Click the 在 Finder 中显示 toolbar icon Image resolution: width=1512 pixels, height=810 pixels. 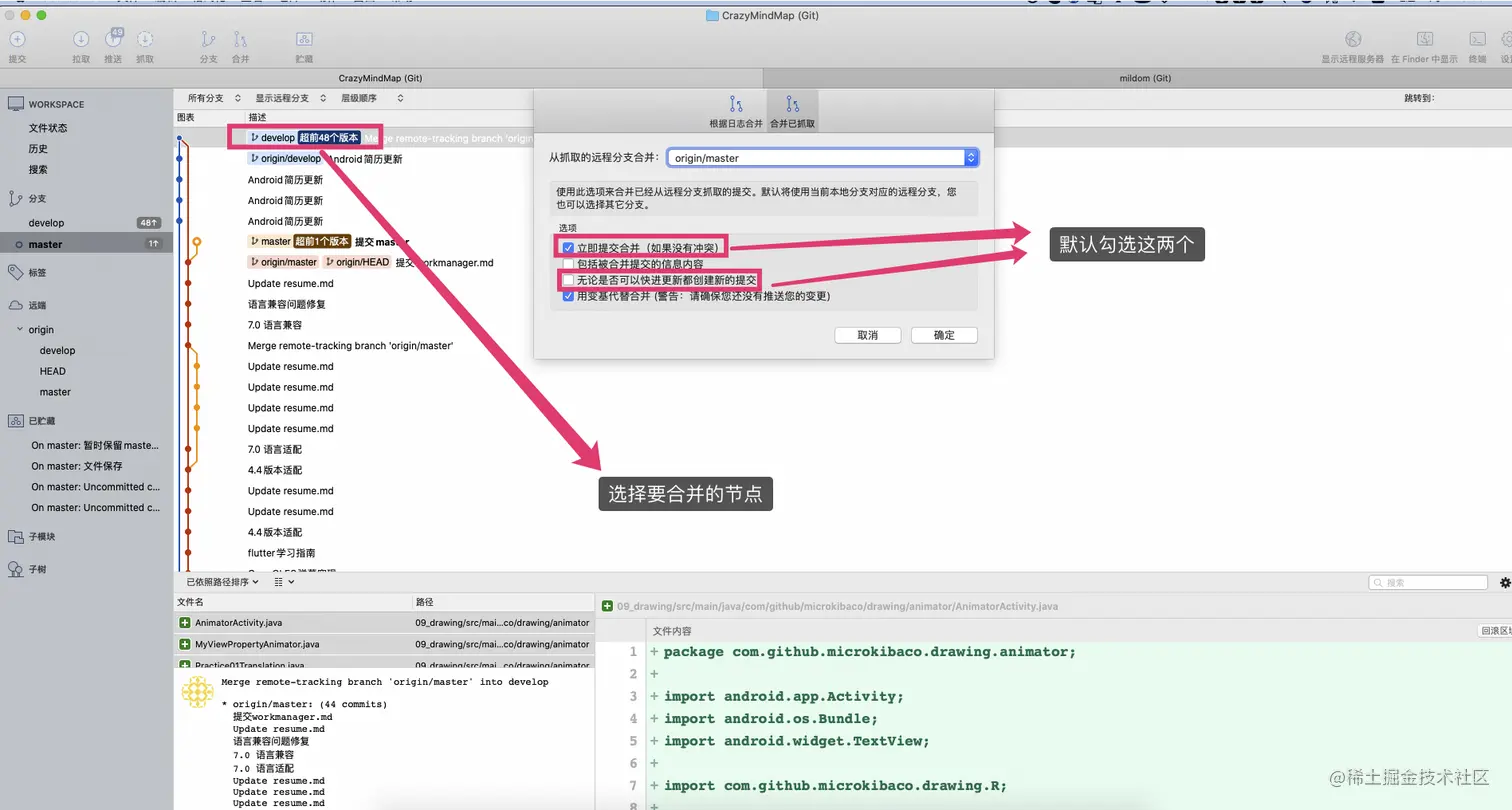(x=1425, y=40)
